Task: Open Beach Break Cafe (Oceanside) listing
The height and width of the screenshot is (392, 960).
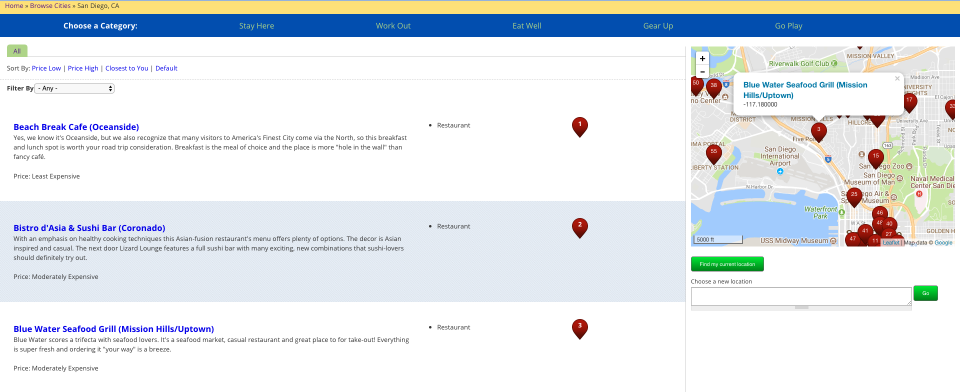Action: point(77,127)
